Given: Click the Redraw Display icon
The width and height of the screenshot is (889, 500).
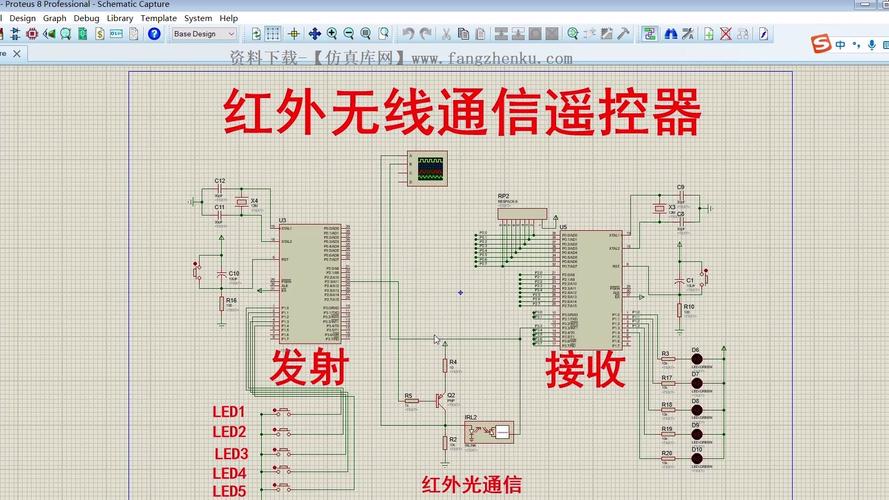Looking at the screenshot, I should tap(256, 34).
